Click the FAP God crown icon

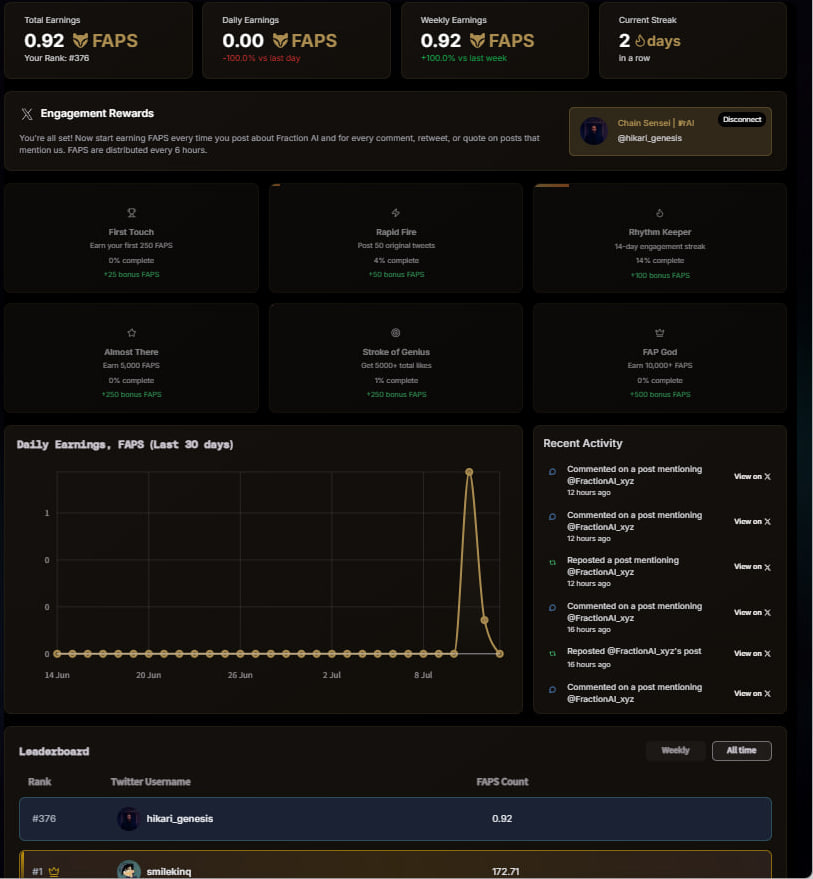(659, 333)
